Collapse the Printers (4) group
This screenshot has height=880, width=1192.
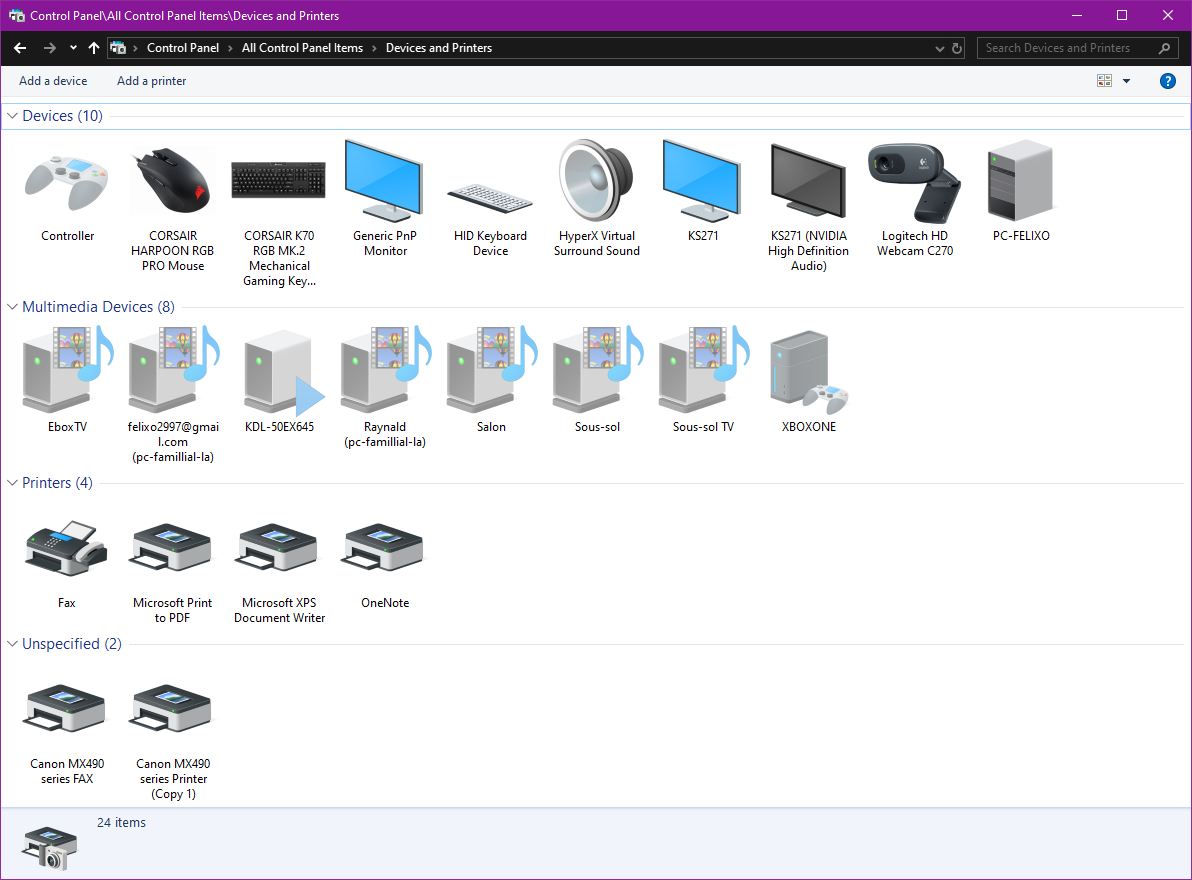[12, 483]
